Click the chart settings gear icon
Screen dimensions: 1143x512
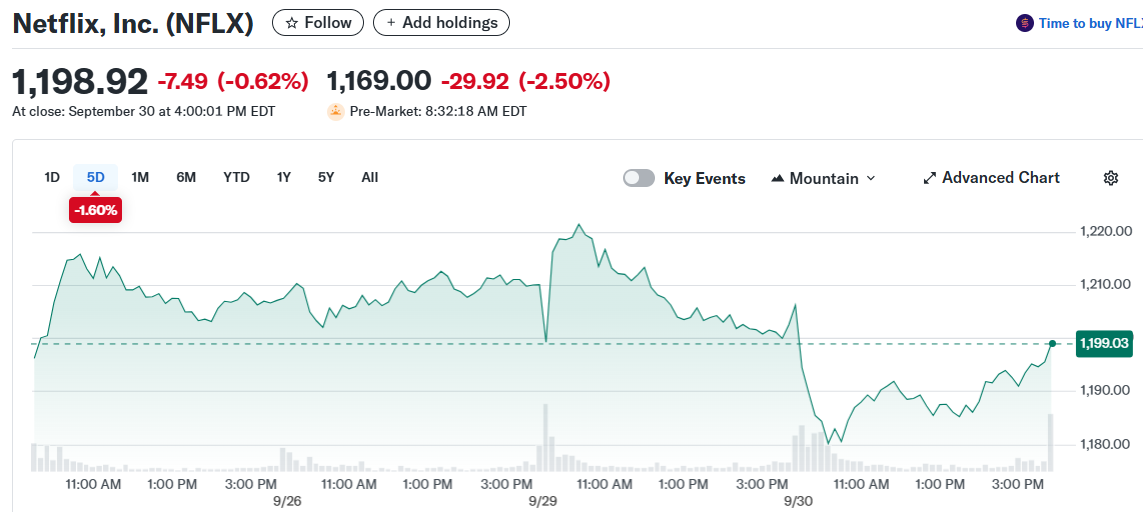pyautogui.click(x=1110, y=178)
